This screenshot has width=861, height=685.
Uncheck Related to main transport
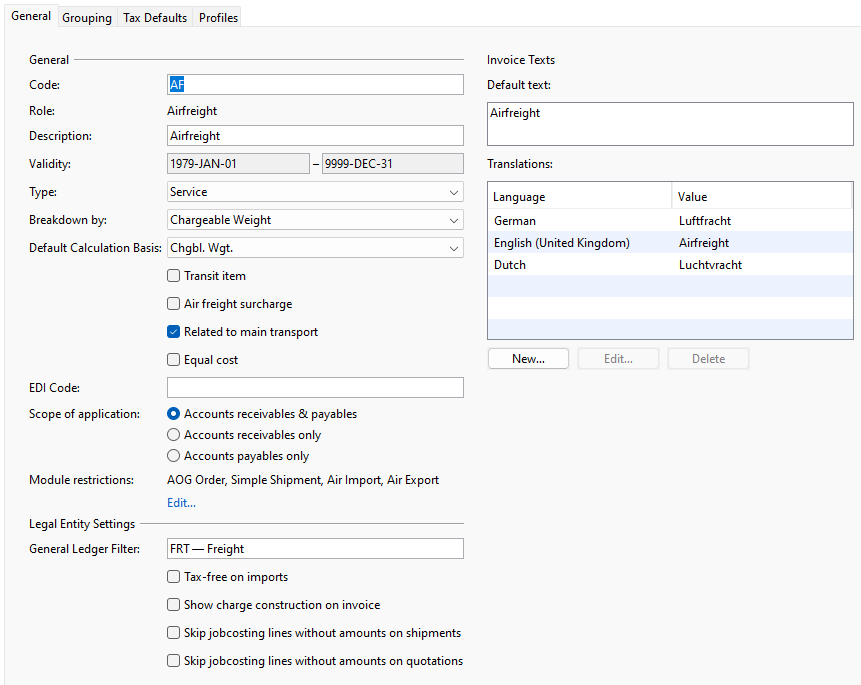pyautogui.click(x=173, y=331)
